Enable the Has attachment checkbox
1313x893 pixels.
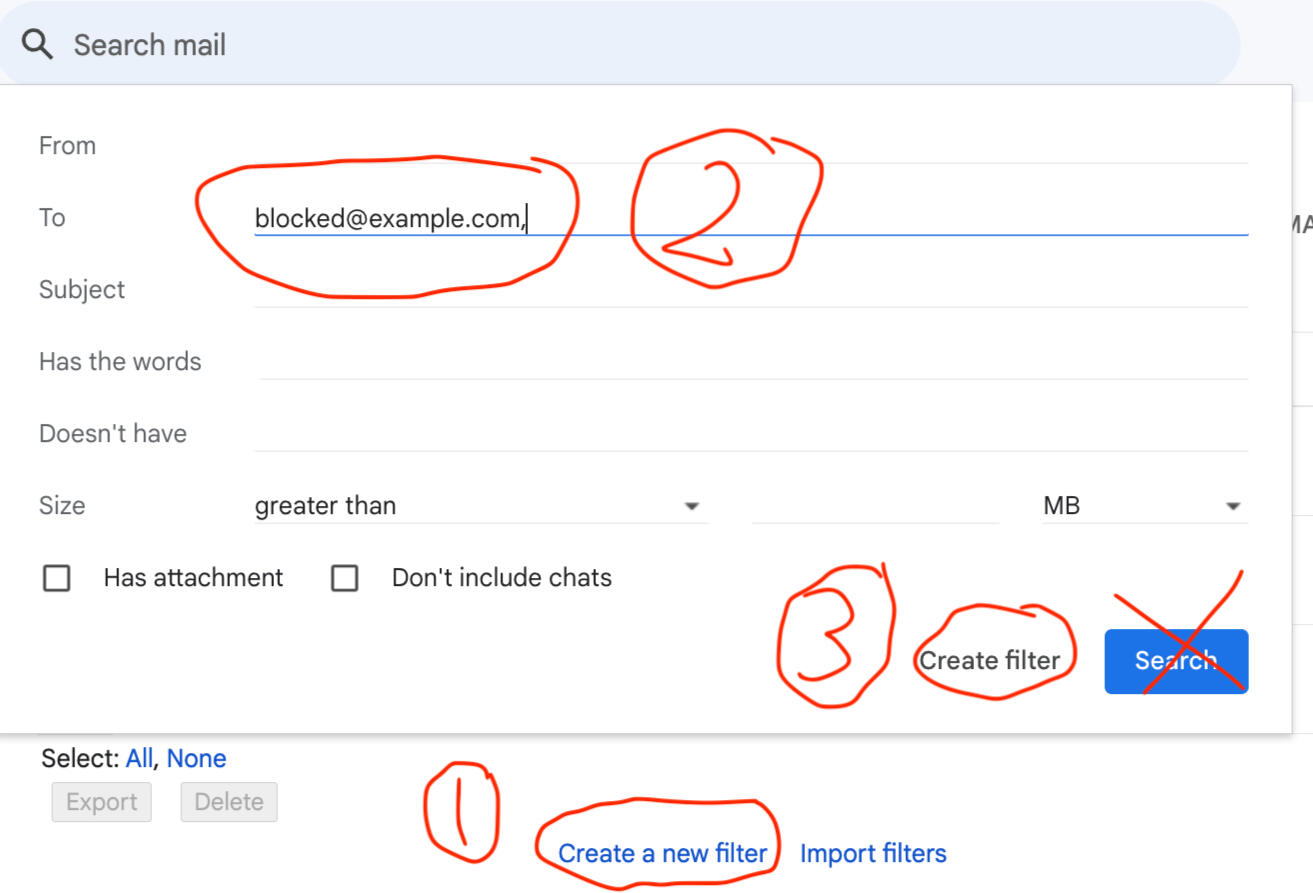(57, 578)
